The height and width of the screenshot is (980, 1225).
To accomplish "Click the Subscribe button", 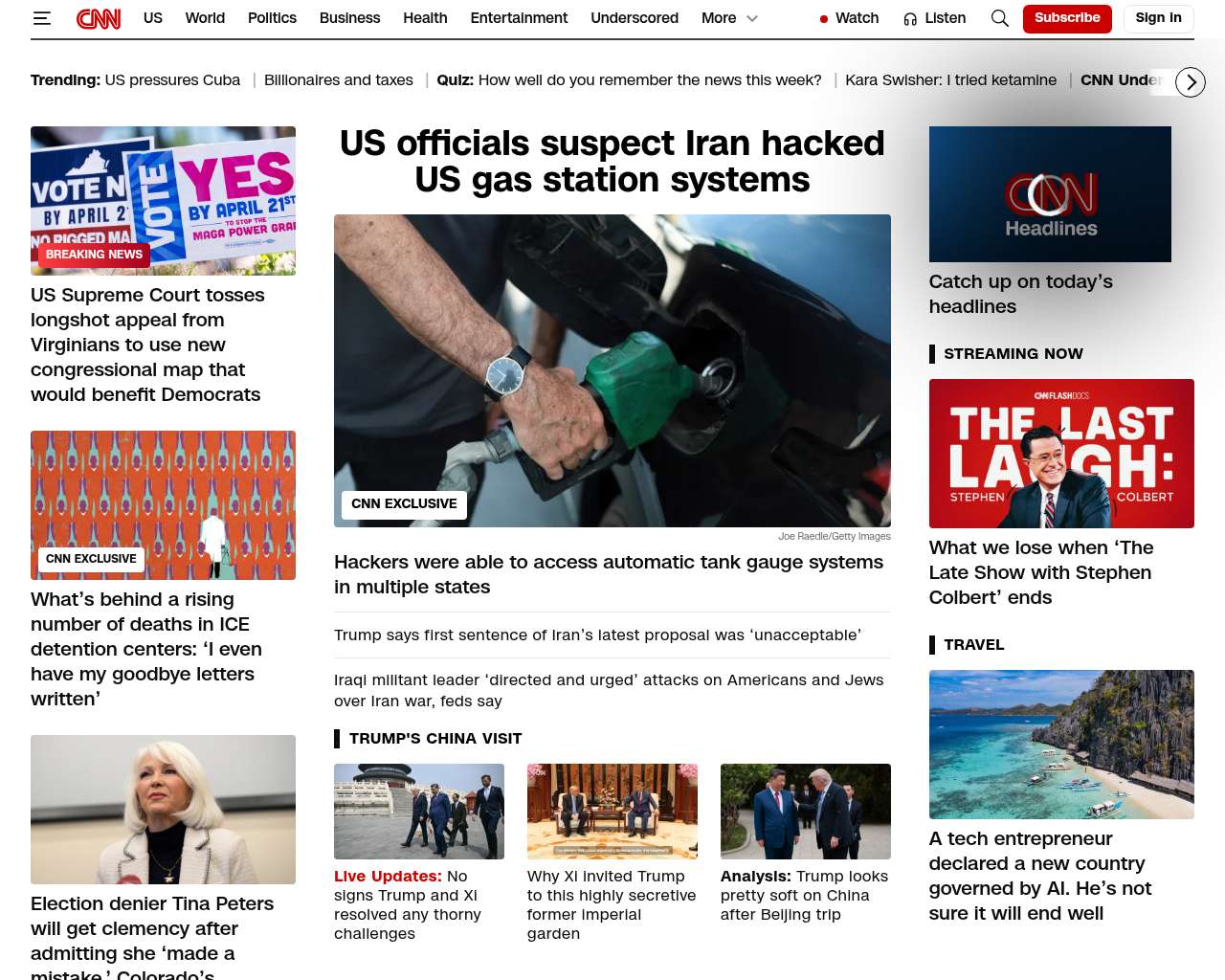I will click(1067, 18).
